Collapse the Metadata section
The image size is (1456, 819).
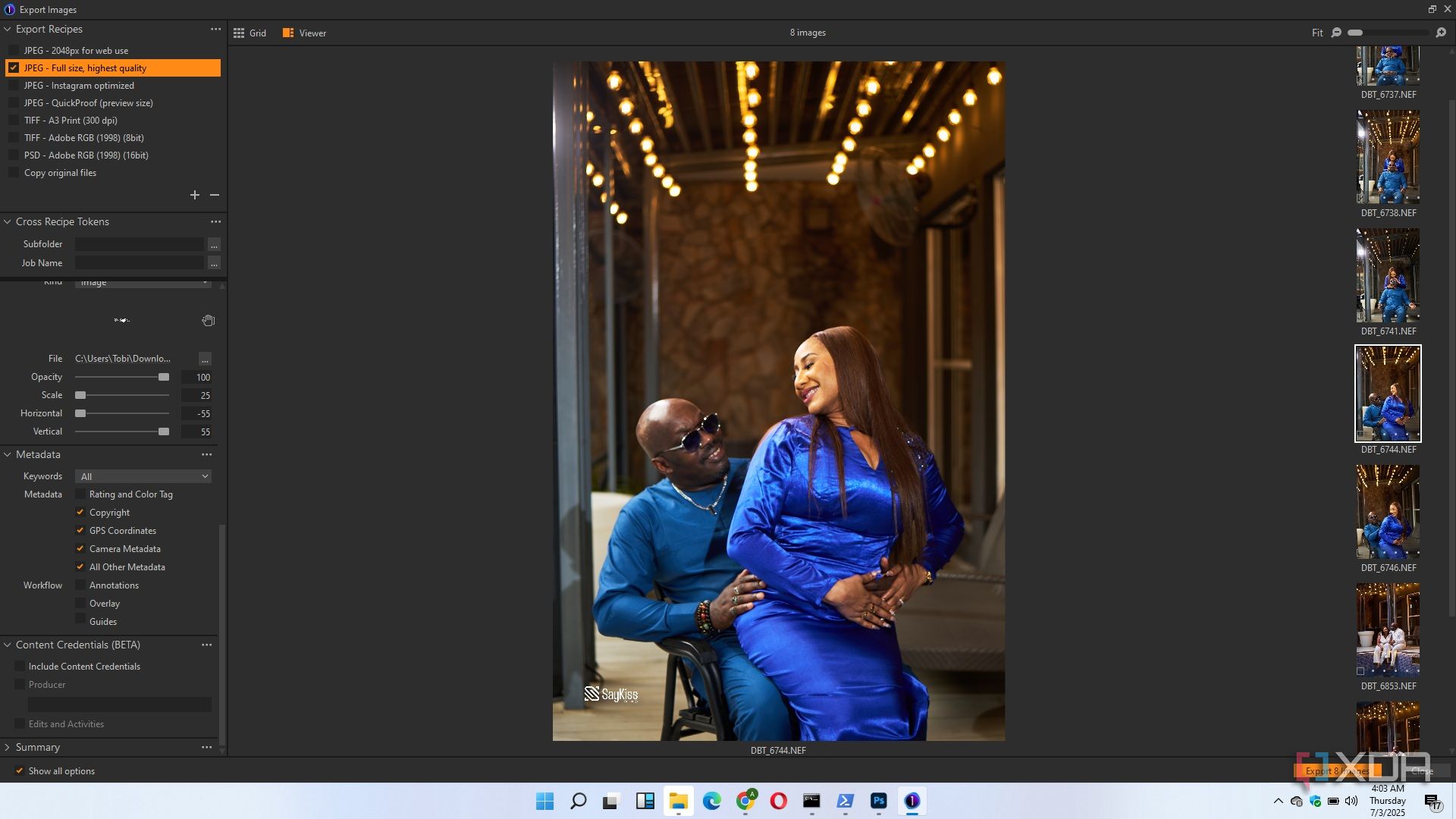[8, 454]
